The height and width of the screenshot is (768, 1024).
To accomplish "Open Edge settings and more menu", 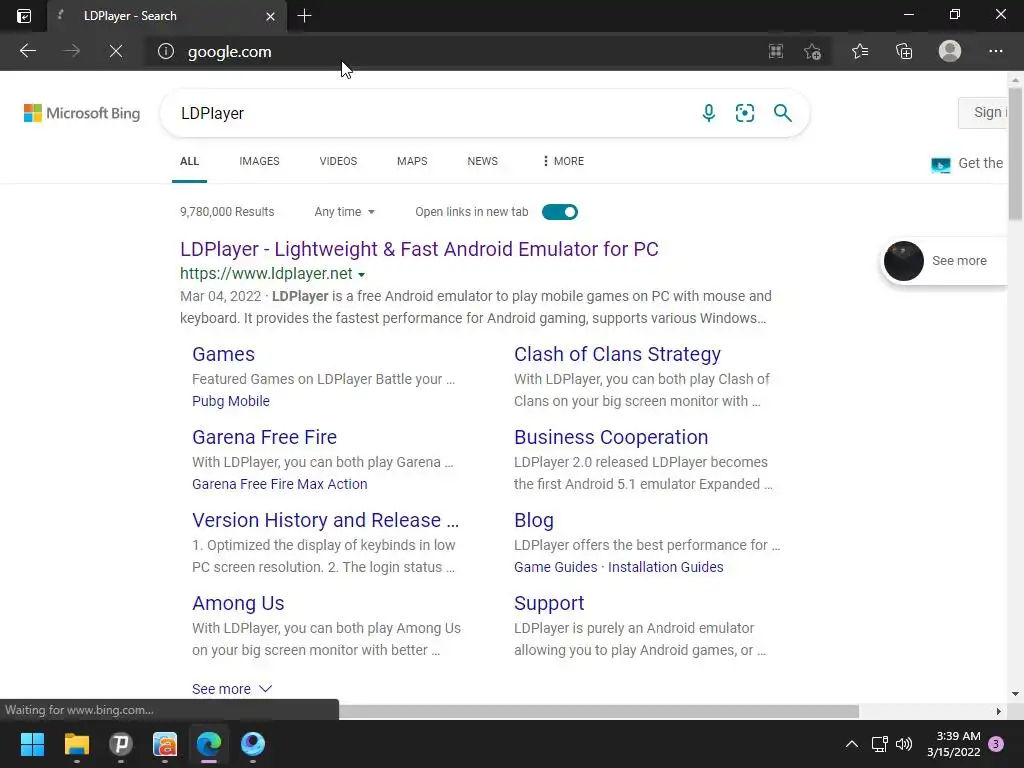I will click(995, 51).
